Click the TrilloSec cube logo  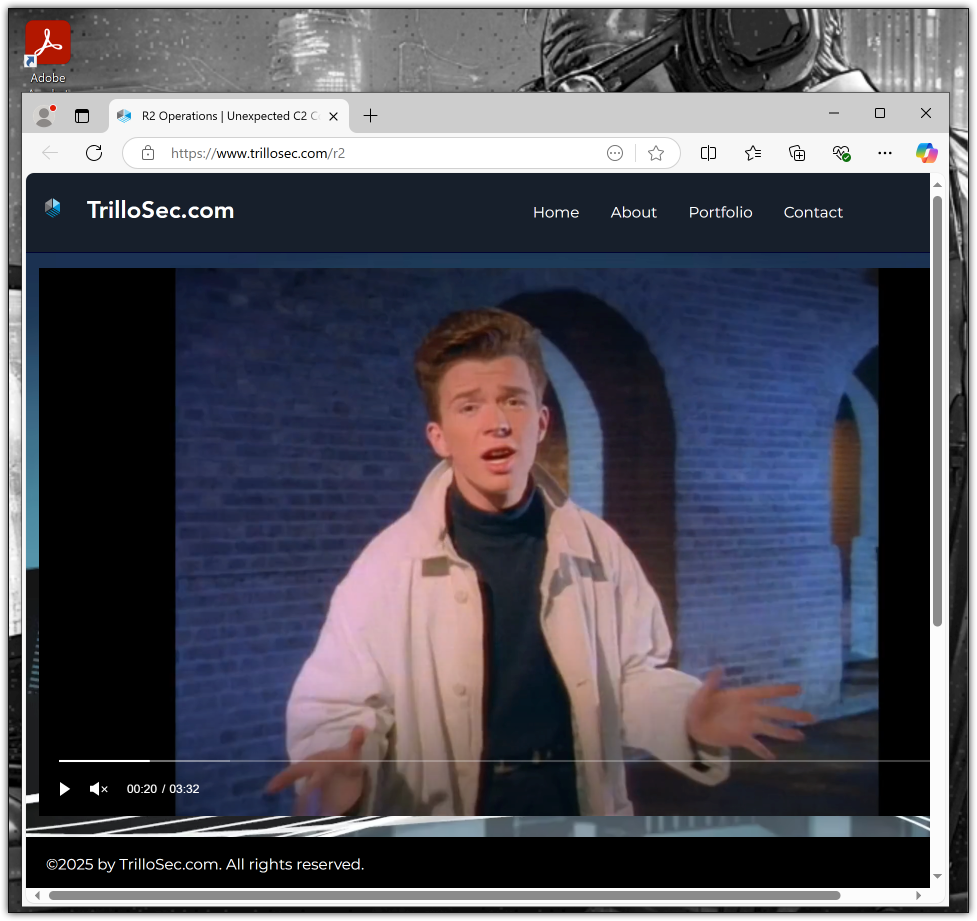(53, 208)
